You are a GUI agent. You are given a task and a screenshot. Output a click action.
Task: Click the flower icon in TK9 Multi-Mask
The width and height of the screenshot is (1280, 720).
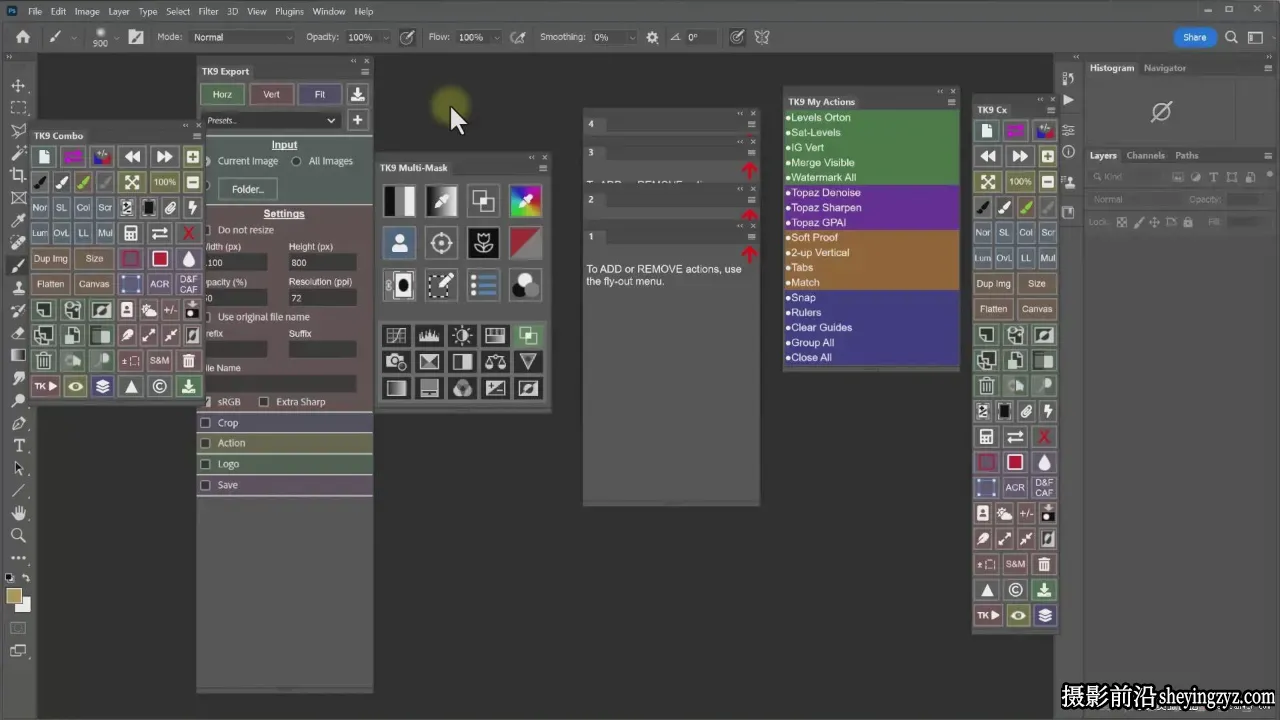click(x=483, y=242)
